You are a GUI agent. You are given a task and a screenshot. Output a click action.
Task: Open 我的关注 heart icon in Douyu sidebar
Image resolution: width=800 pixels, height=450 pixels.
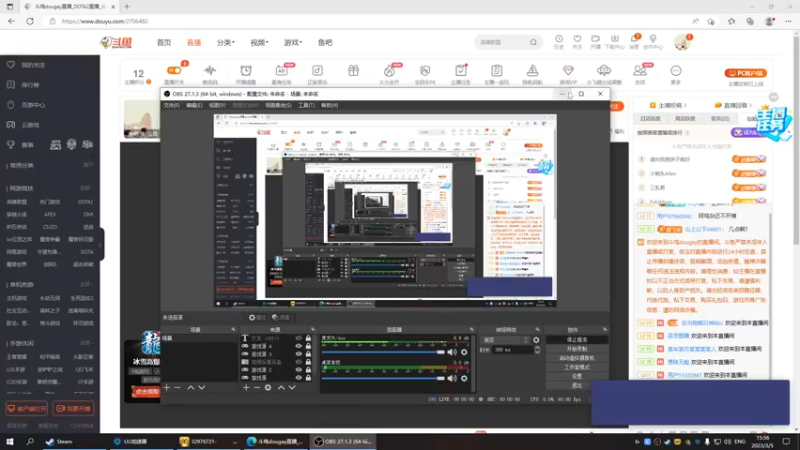click(11, 65)
